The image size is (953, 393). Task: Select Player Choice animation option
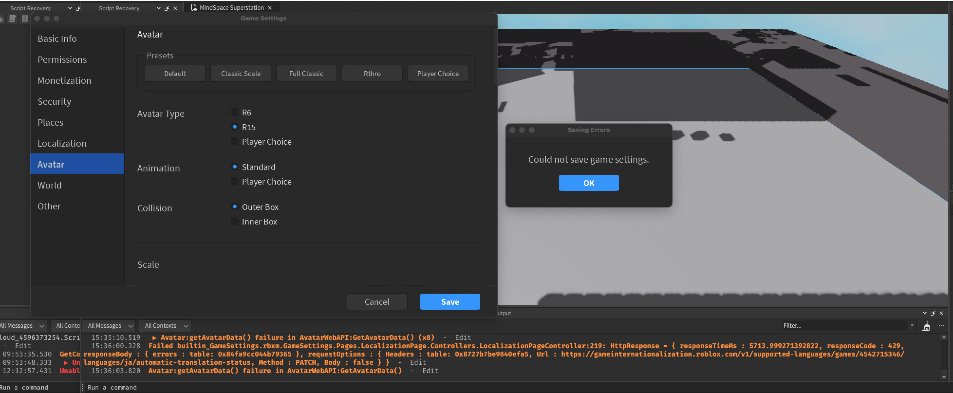point(235,182)
